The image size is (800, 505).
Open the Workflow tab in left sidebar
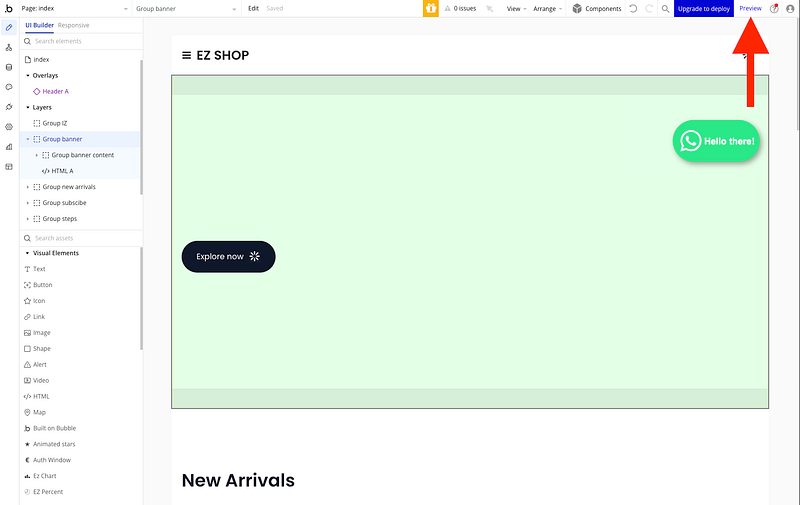pyautogui.click(x=9, y=47)
